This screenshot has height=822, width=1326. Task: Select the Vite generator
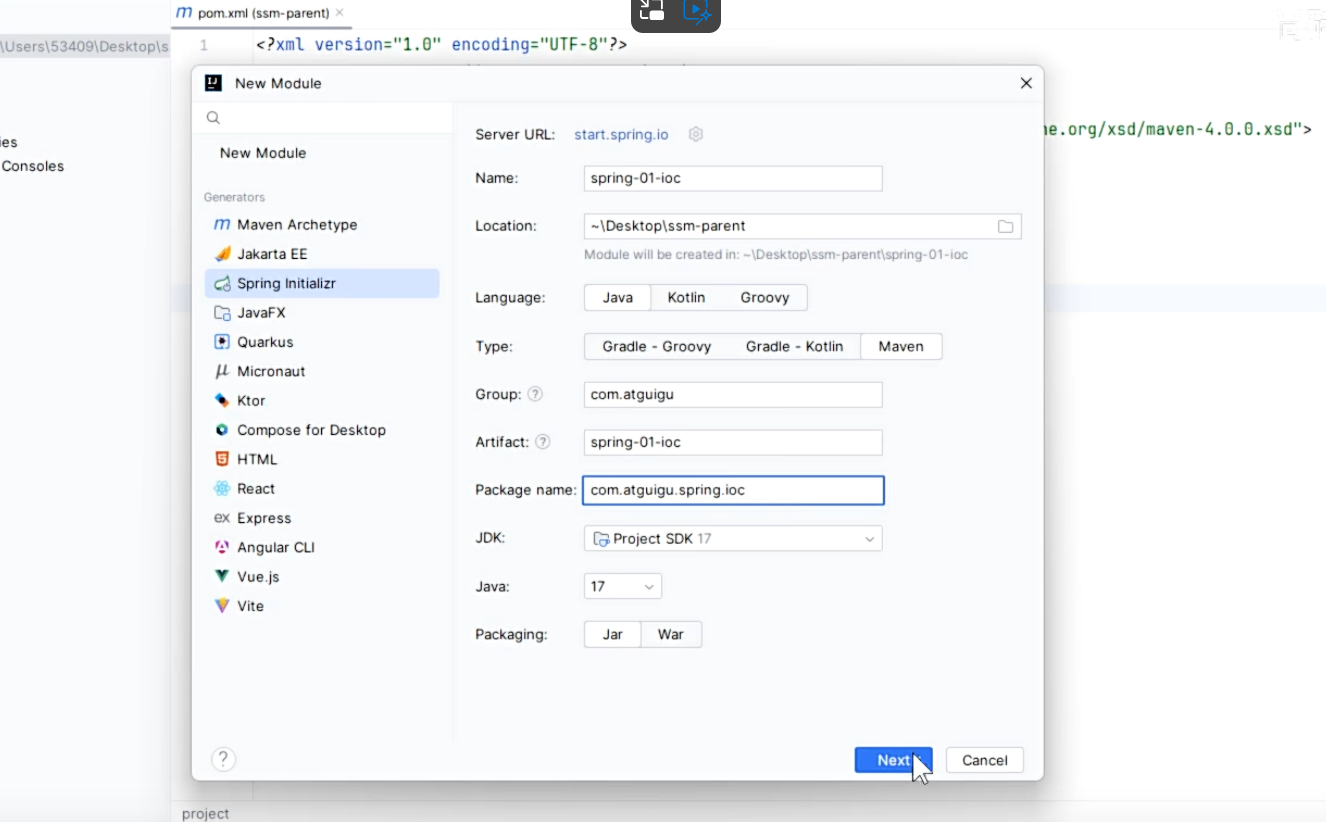click(321, 606)
